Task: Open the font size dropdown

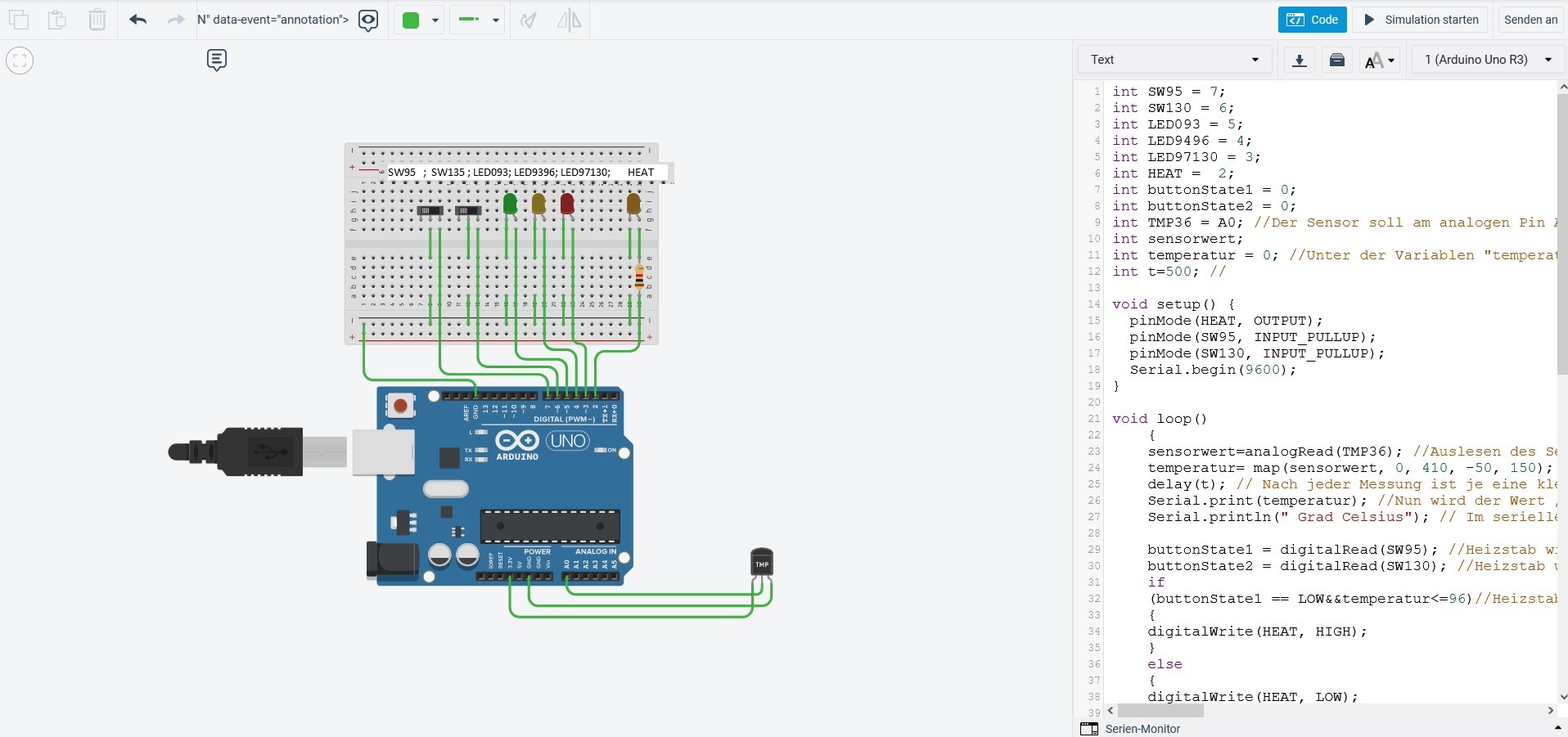Action: pos(1380,60)
